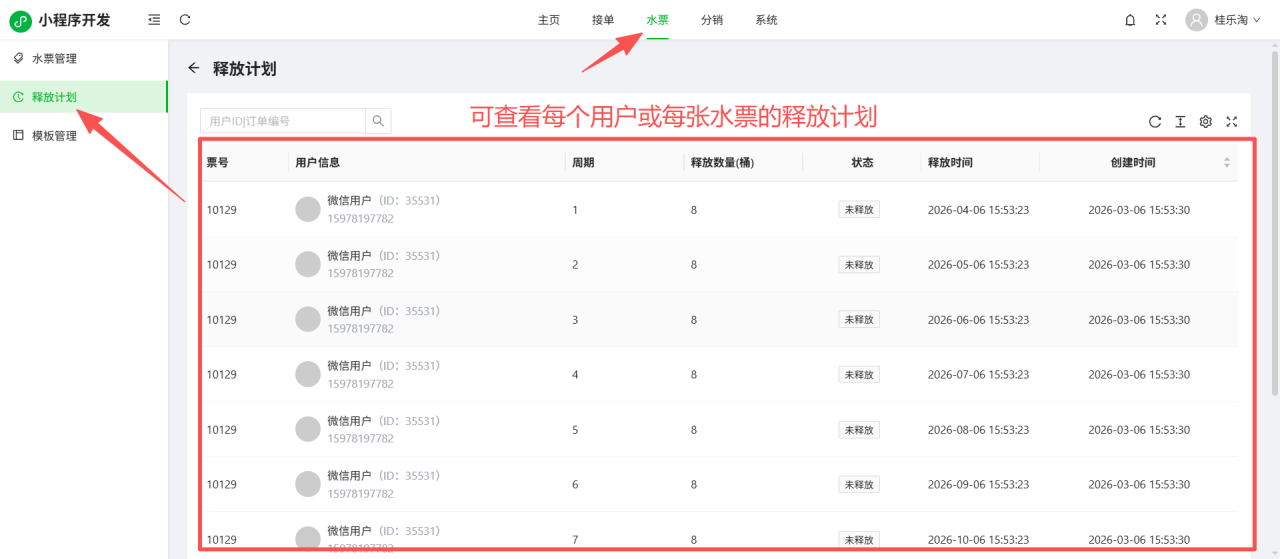Open the notification bell
This screenshot has height=559, width=1280.
tap(1130, 20)
